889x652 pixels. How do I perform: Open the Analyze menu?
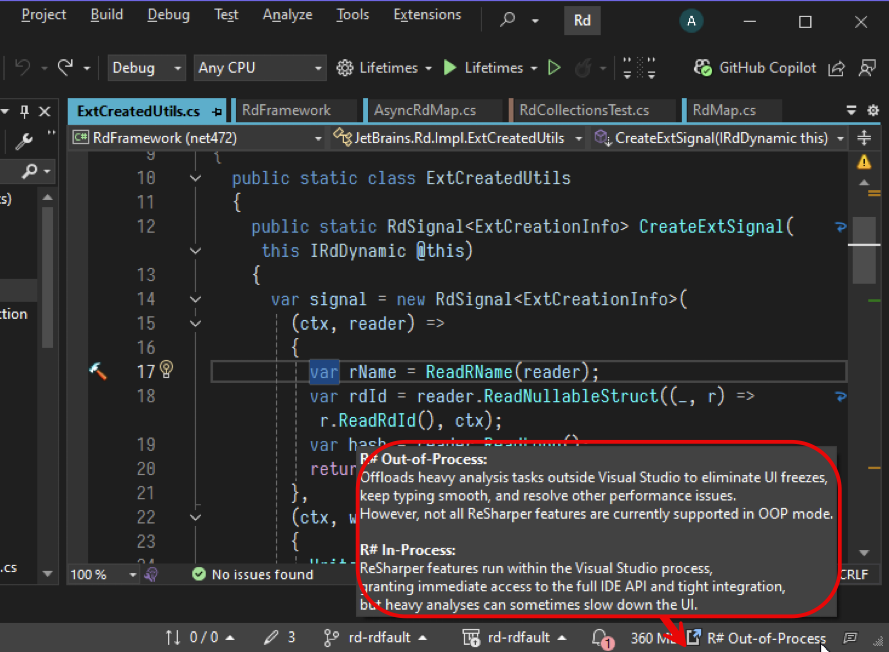tap(287, 15)
